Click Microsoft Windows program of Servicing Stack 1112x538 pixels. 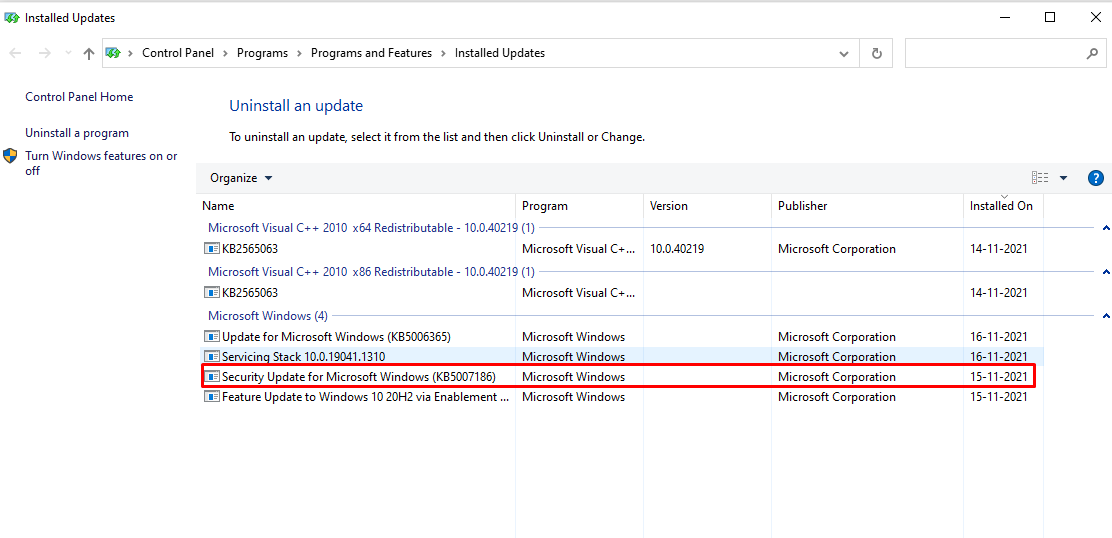pos(574,357)
